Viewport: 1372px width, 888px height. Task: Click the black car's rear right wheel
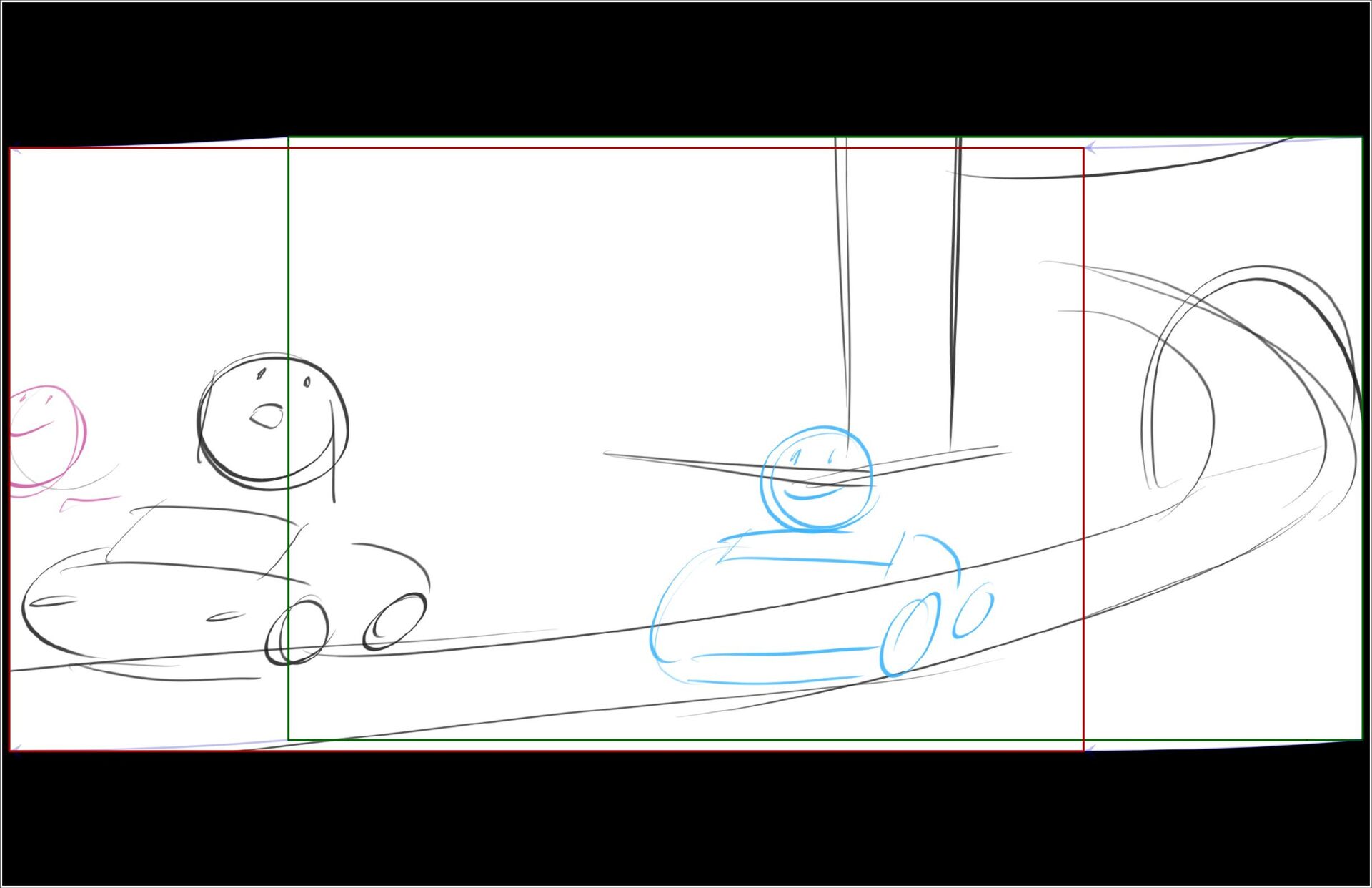tap(395, 621)
